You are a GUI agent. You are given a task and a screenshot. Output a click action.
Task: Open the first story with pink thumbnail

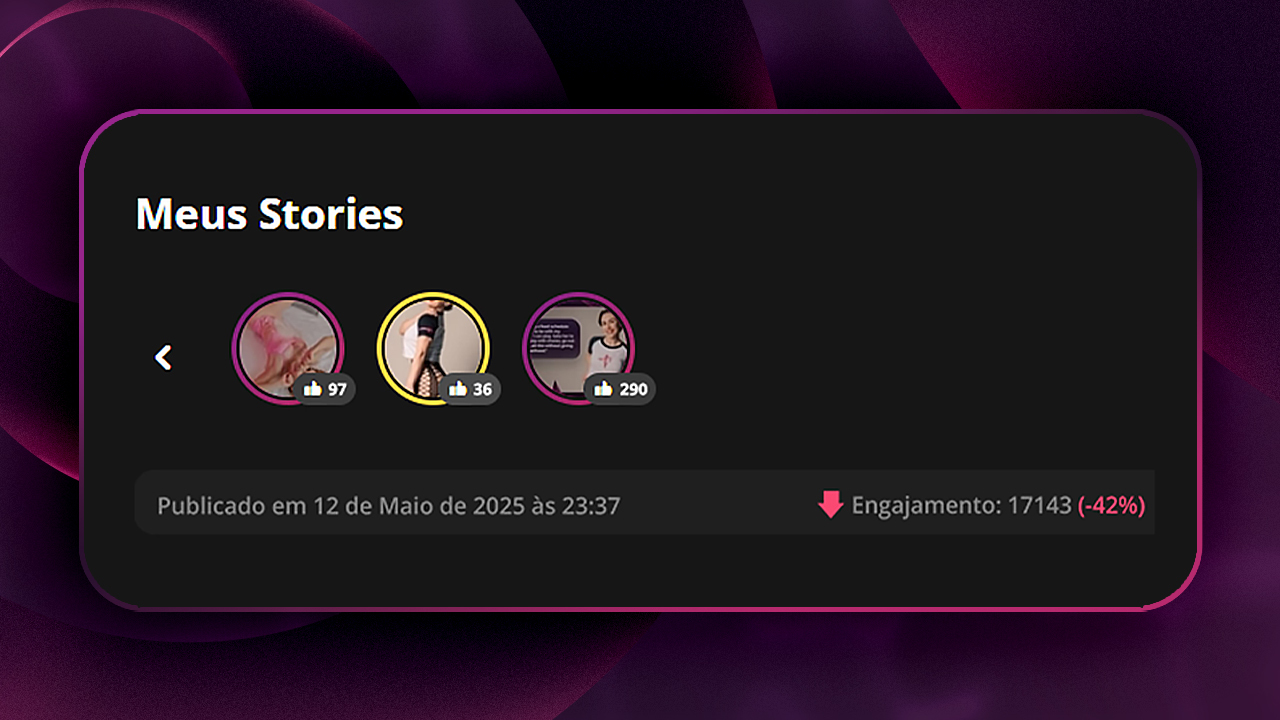point(288,348)
